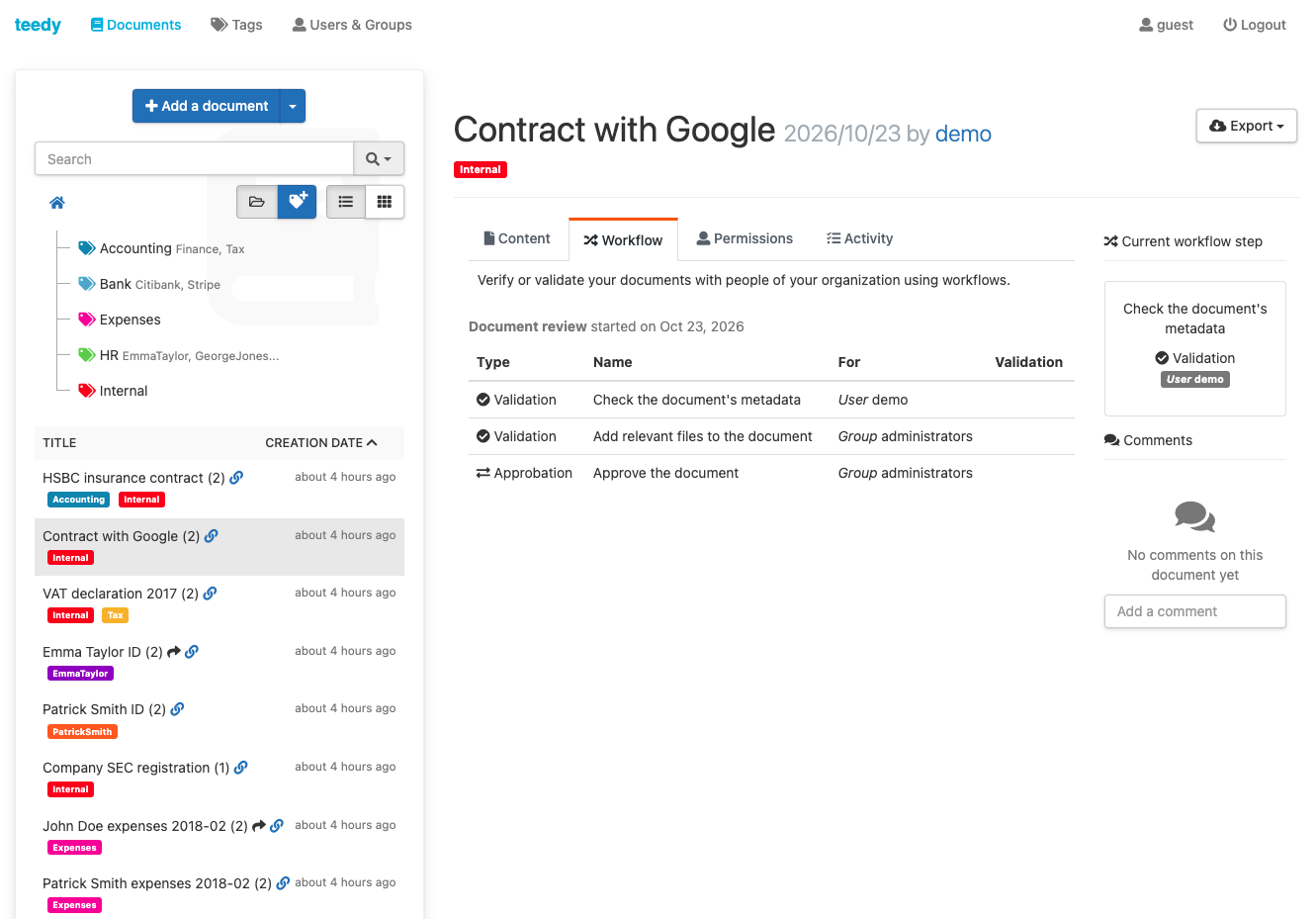Click the yellow Tax tag badge
Screen dimensions: 1316x919
pos(116,615)
